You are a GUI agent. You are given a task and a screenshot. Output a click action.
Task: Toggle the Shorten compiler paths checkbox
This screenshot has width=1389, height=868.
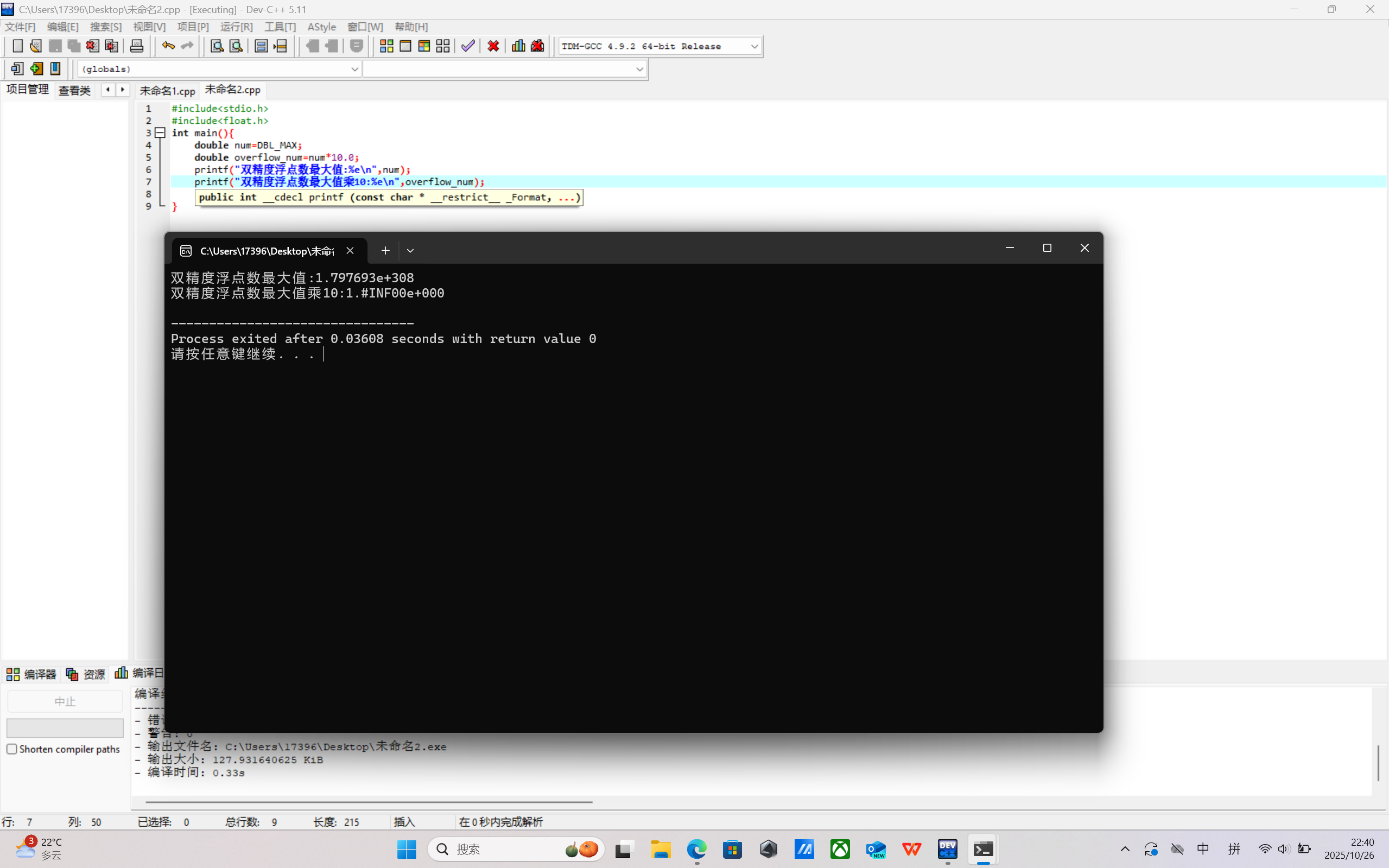[x=12, y=749]
